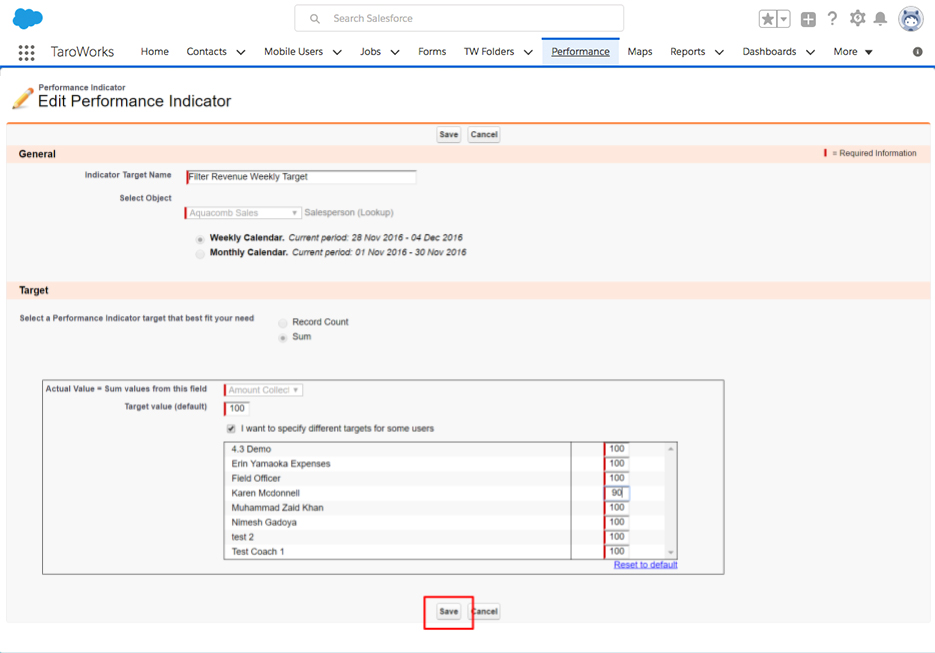Uncheck specify different targets for users
This screenshot has height=653, width=935.
tap(231, 429)
